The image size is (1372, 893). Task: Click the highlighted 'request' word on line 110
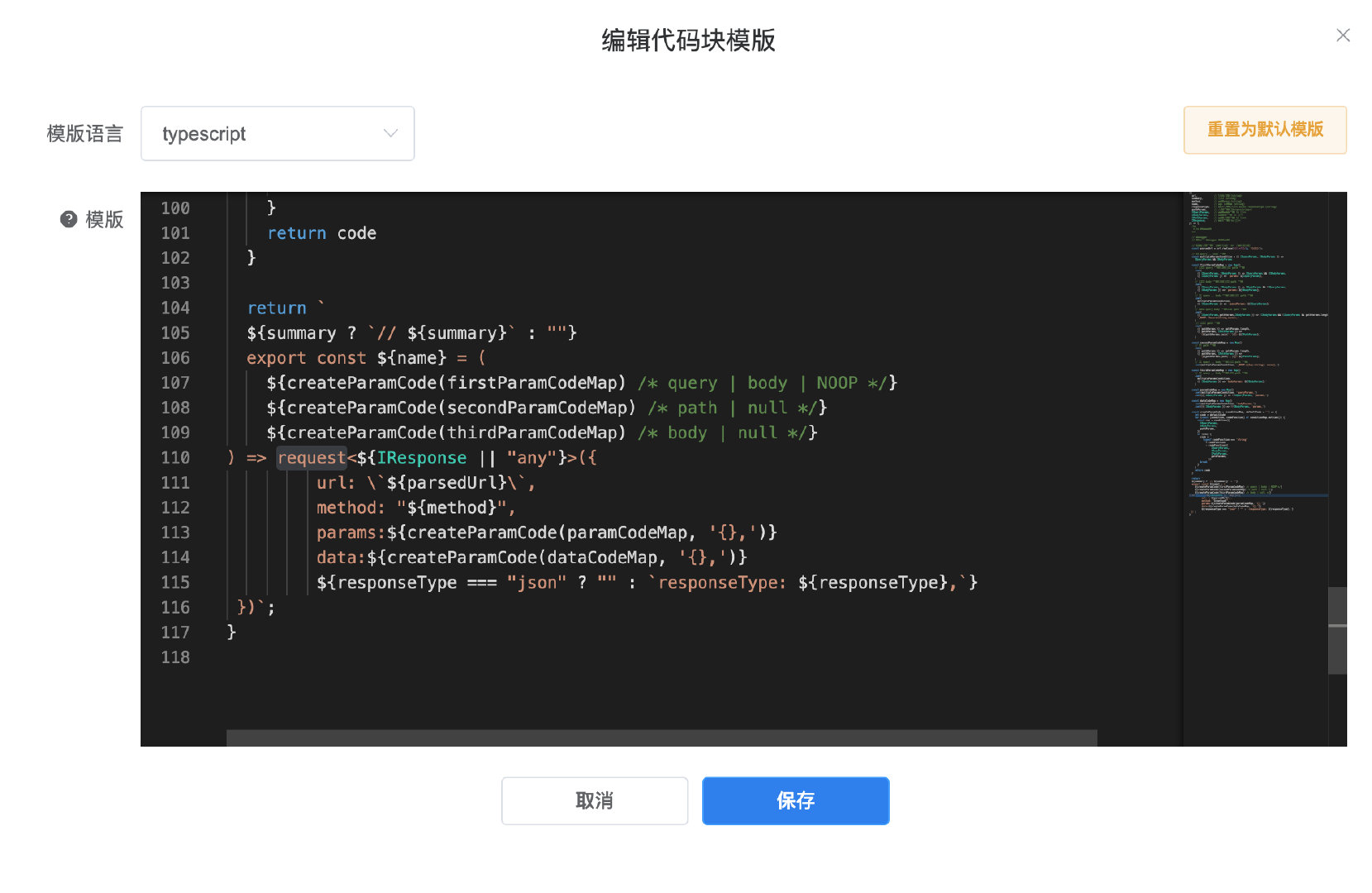pos(312,457)
